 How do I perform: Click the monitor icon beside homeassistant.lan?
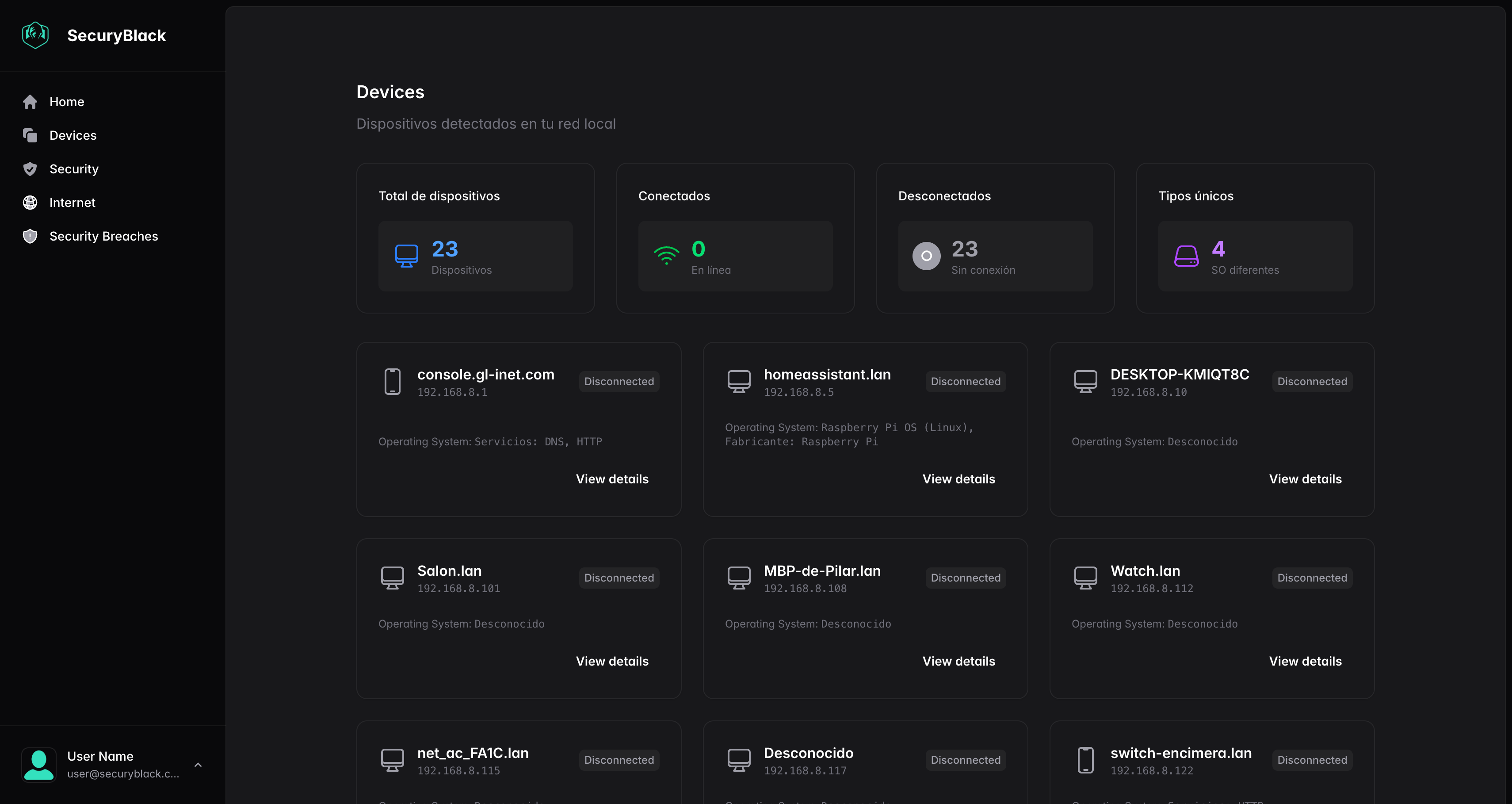pos(740,382)
